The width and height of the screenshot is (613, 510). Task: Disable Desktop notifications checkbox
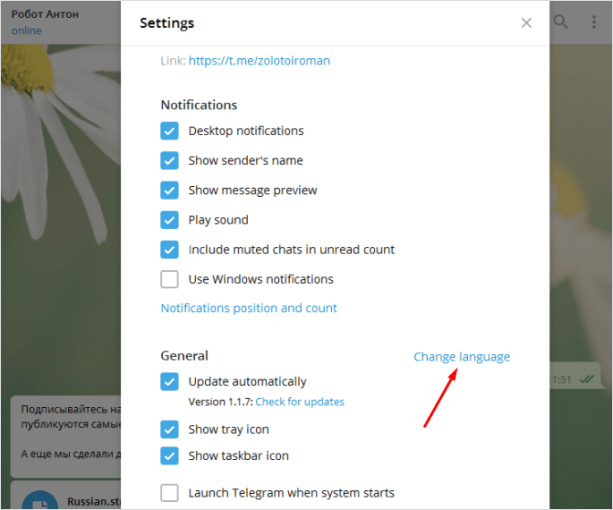tap(170, 131)
